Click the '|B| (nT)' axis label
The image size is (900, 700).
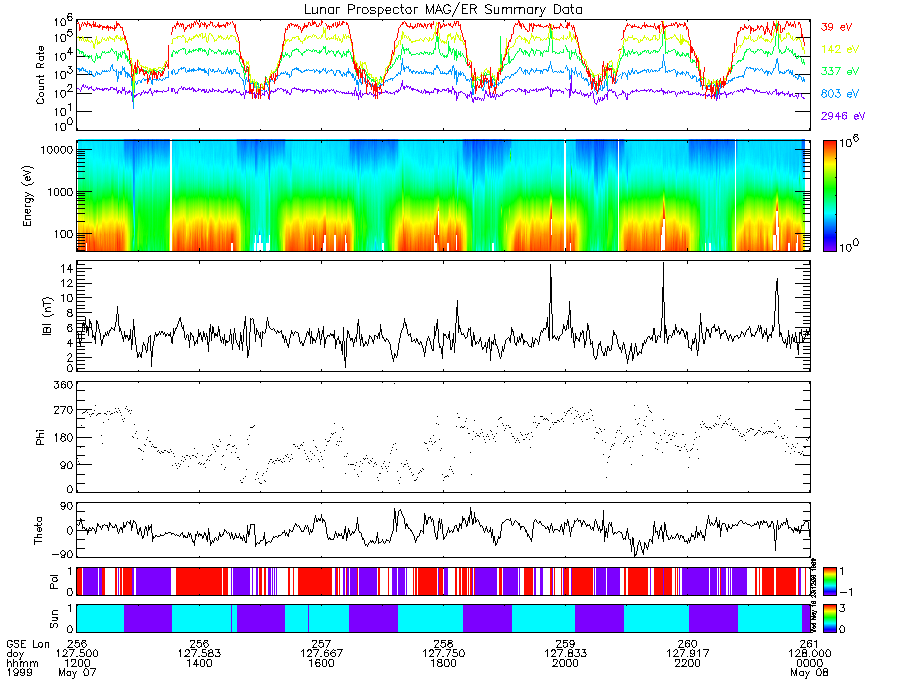pyautogui.click(x=46, y=316)
